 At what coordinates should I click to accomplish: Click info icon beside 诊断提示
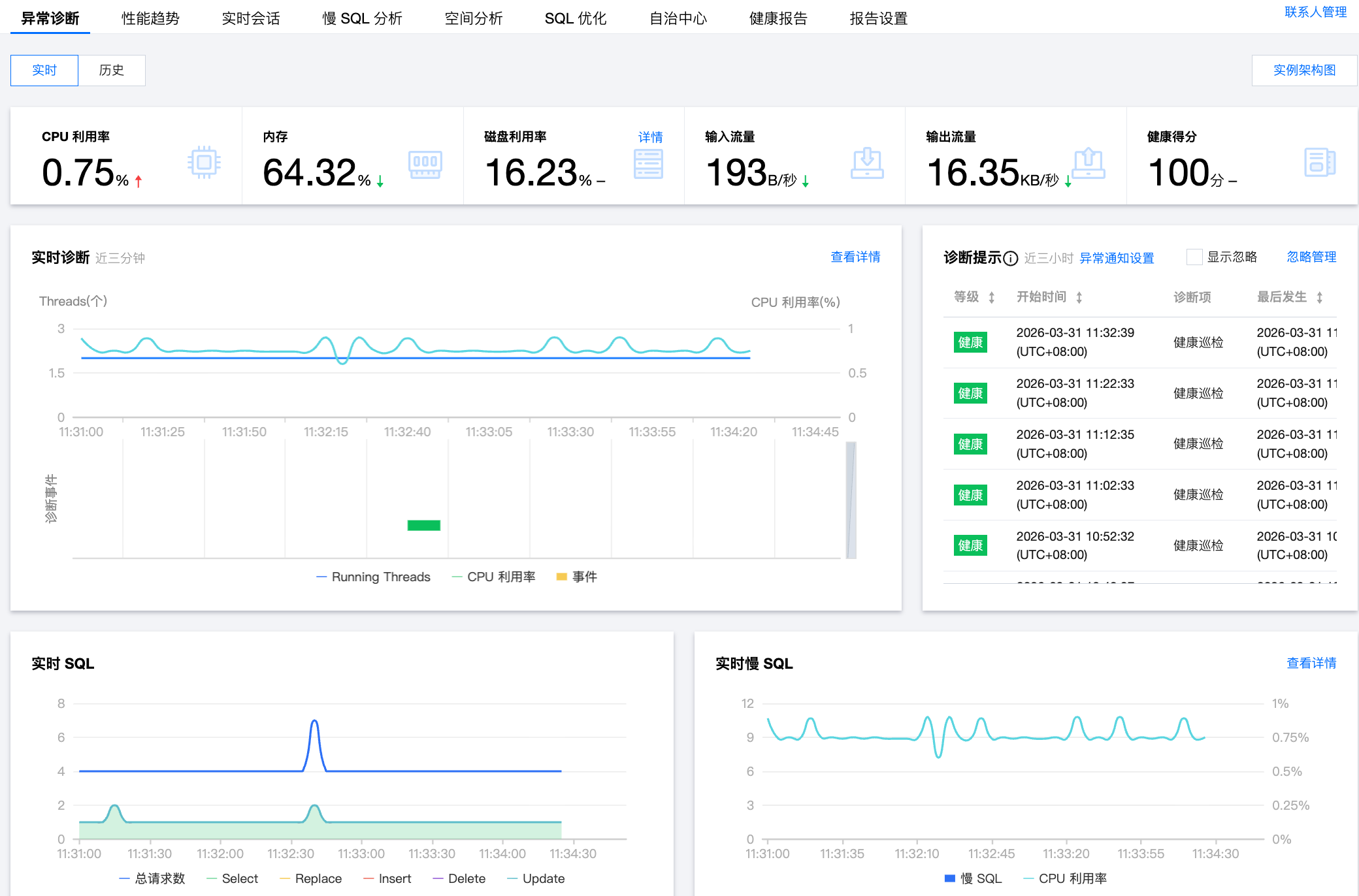[x=1010, y=259]
